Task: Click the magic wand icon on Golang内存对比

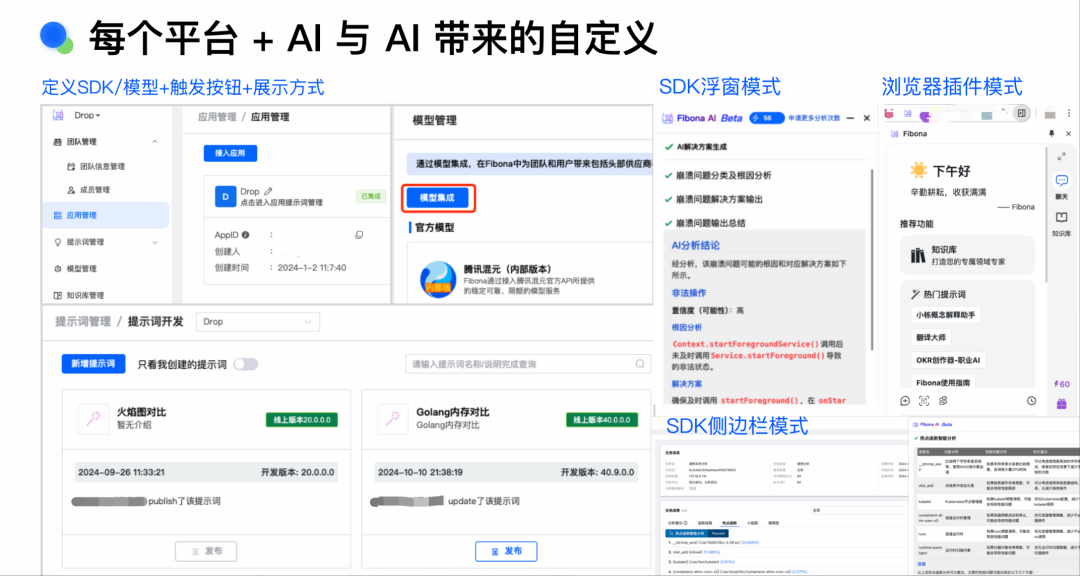Action: (x=392, y=418)
